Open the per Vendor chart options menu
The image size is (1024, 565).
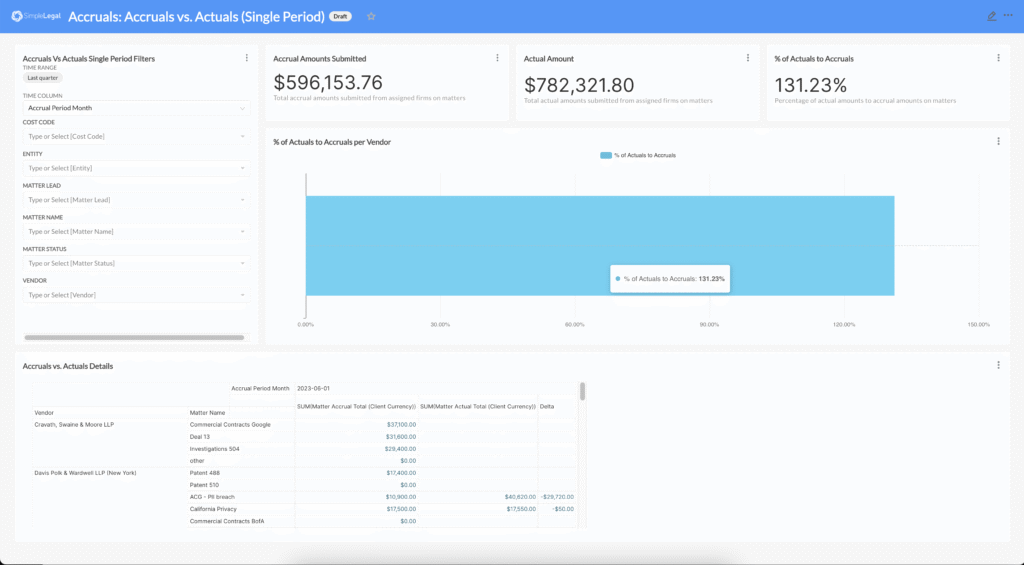coord(998,142)
